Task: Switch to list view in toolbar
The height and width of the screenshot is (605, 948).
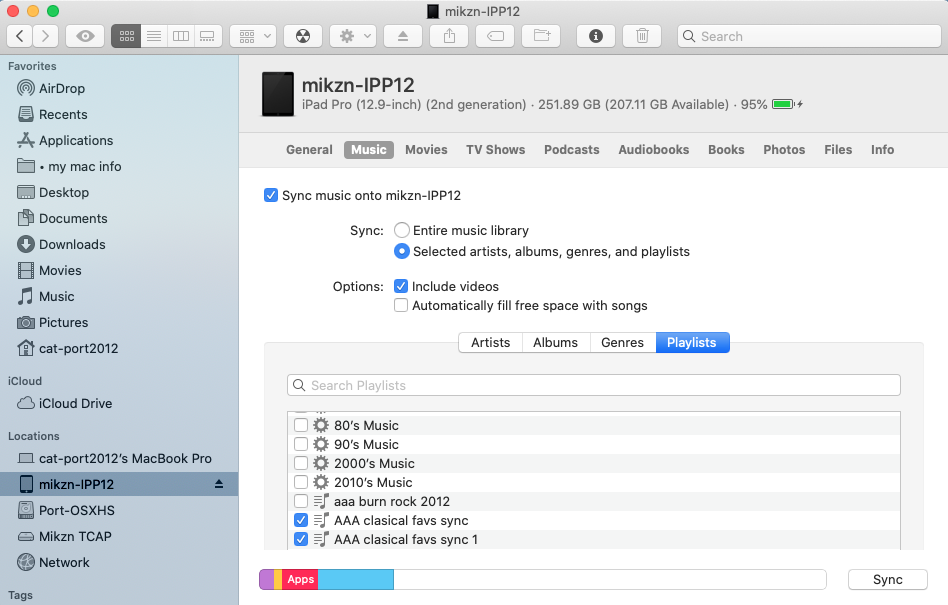Action: tap(154, 36)
